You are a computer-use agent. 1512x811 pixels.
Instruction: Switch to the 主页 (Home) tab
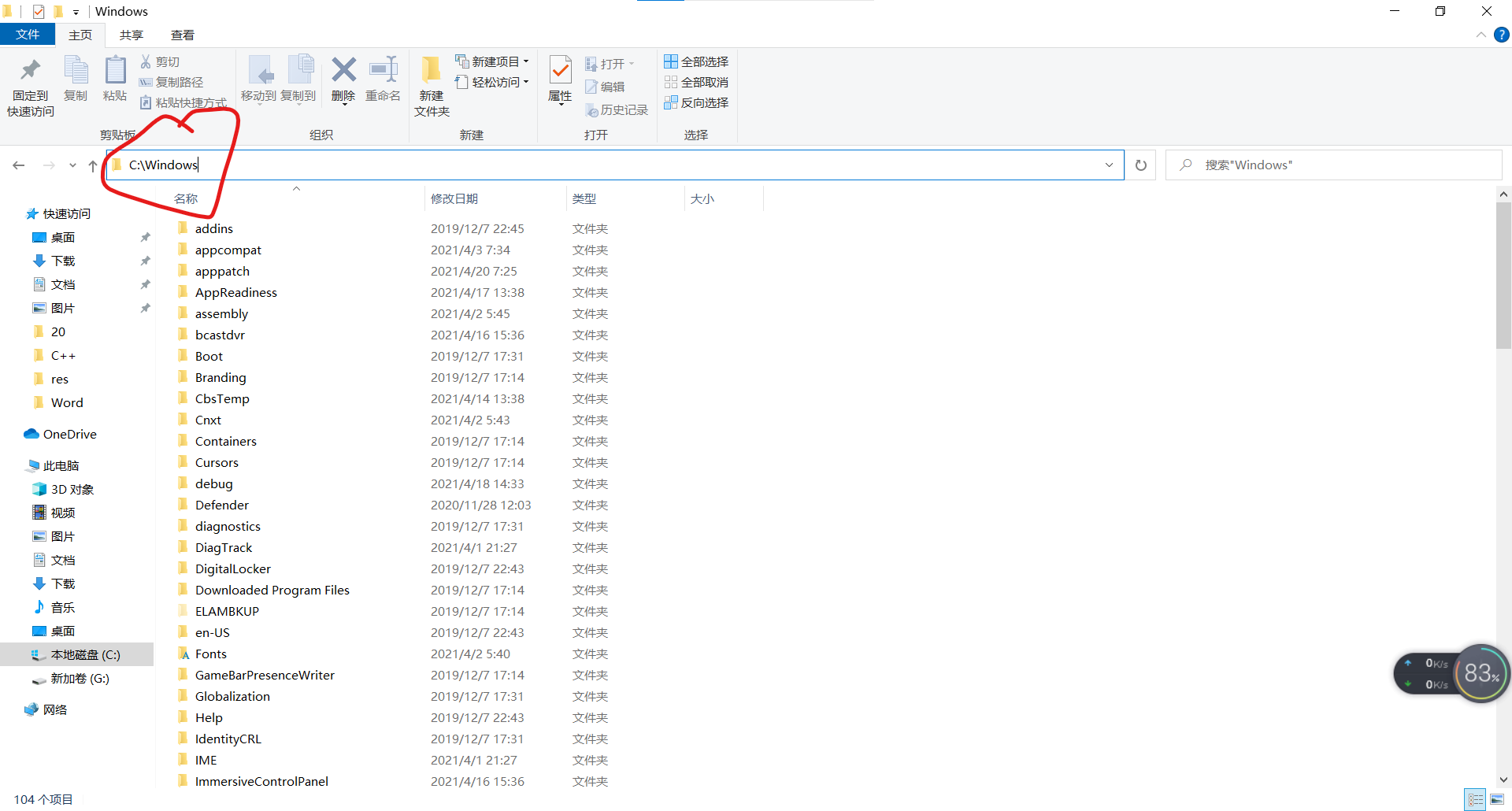click(x=80, y=35)
